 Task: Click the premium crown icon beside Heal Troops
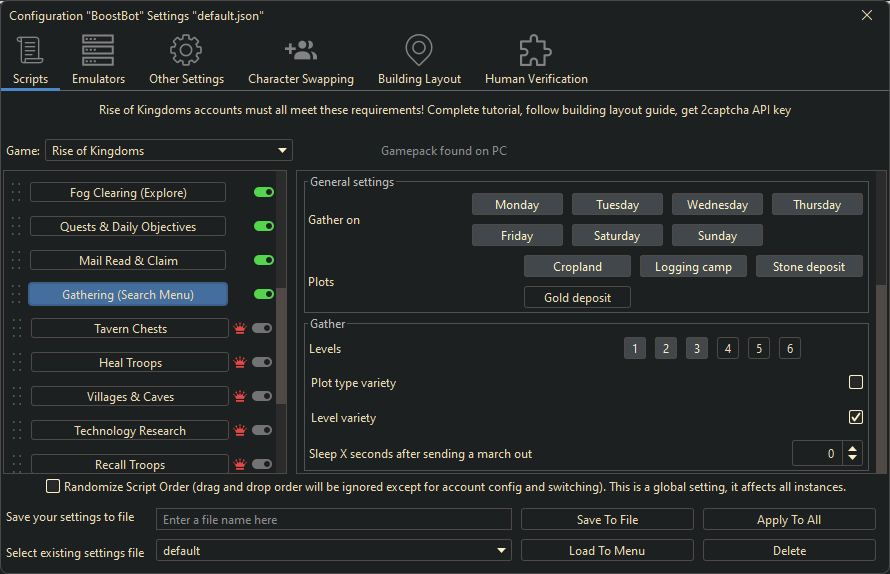tap(240, 362)
